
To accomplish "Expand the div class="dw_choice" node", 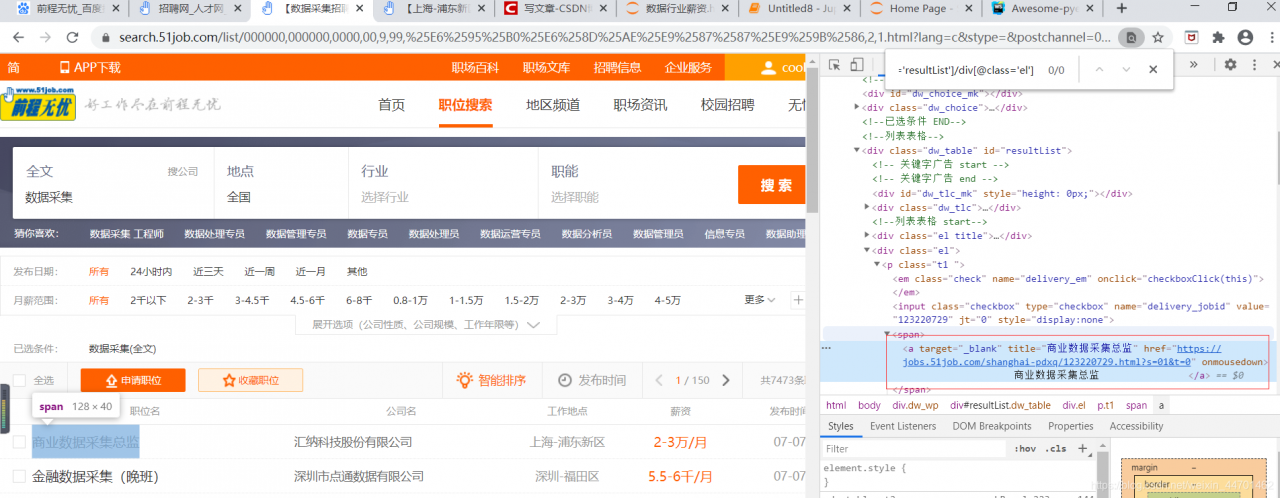I will (857, 107).
